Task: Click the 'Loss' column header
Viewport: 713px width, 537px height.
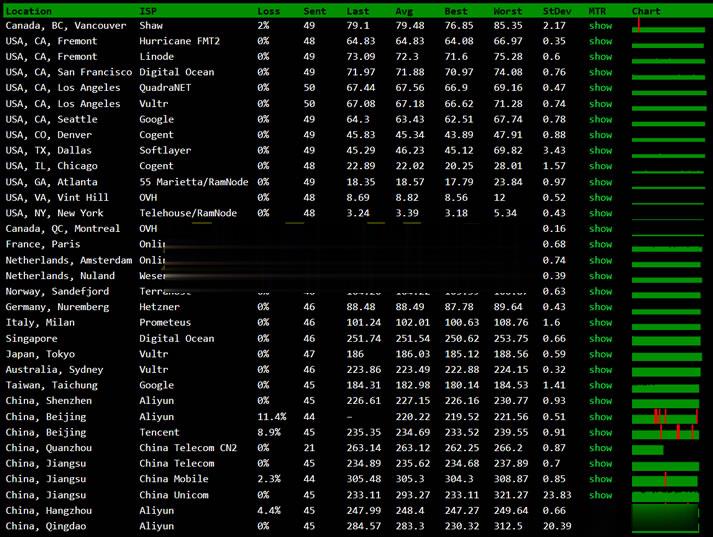Action: tap(268, 11)
